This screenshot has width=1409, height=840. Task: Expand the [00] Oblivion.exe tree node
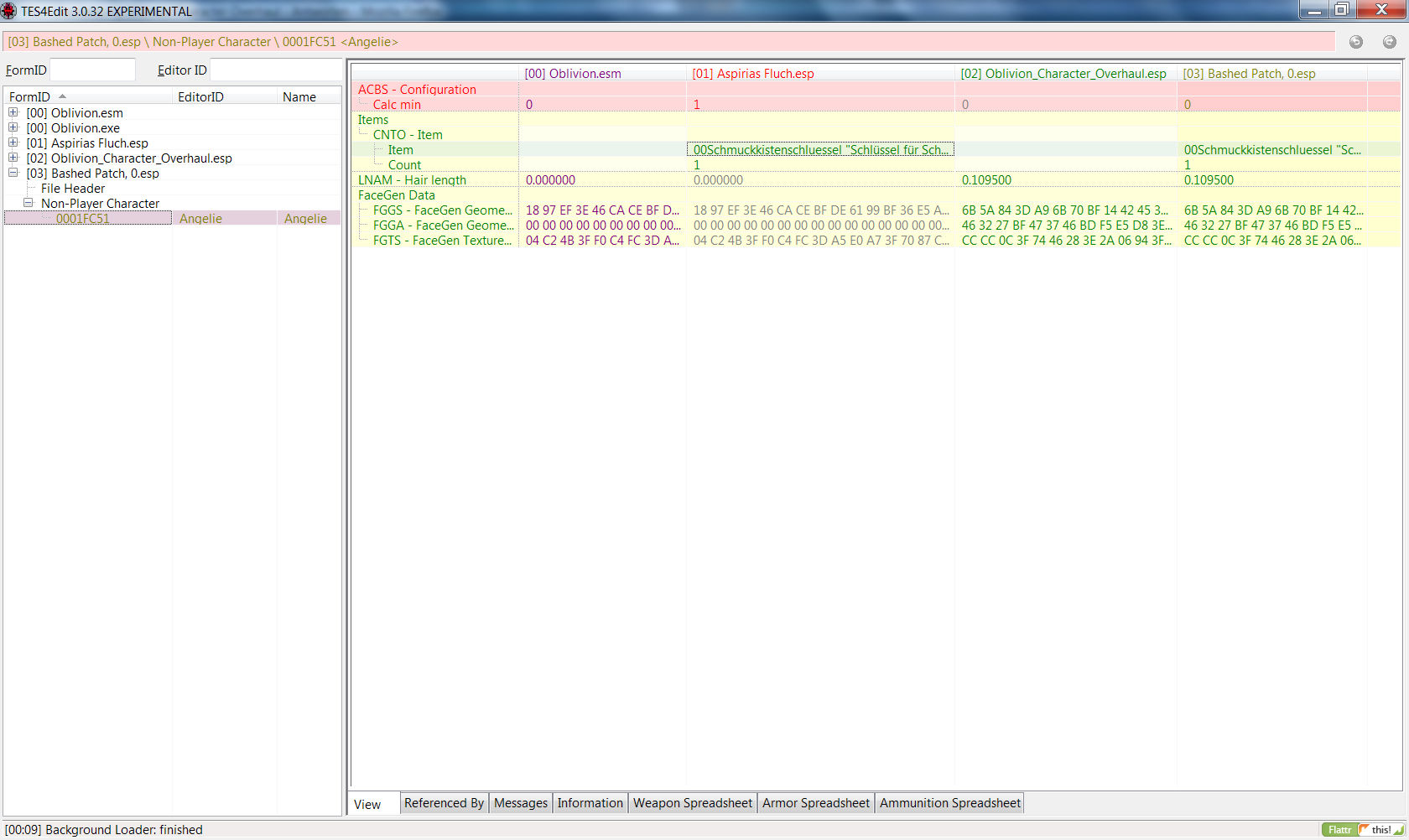[x=13, y=127]
